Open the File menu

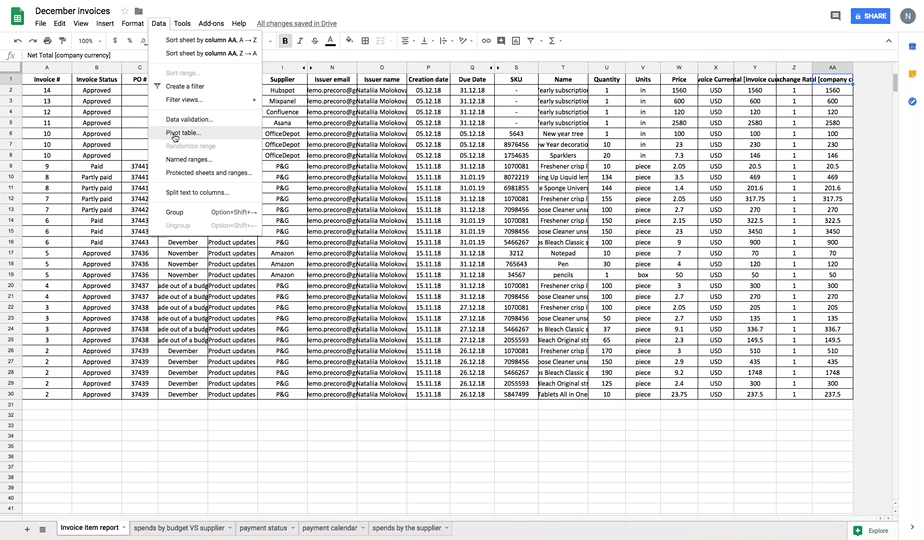40,24
